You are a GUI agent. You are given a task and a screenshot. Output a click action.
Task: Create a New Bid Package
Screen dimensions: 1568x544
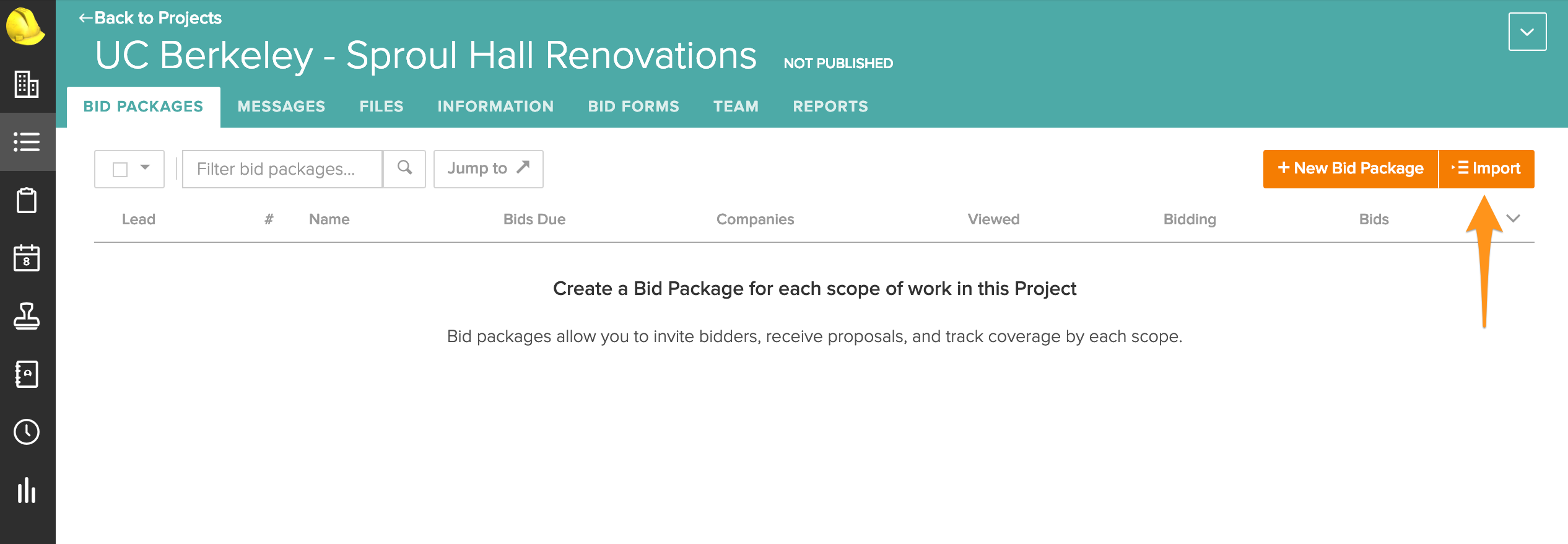click(1351, 169)
